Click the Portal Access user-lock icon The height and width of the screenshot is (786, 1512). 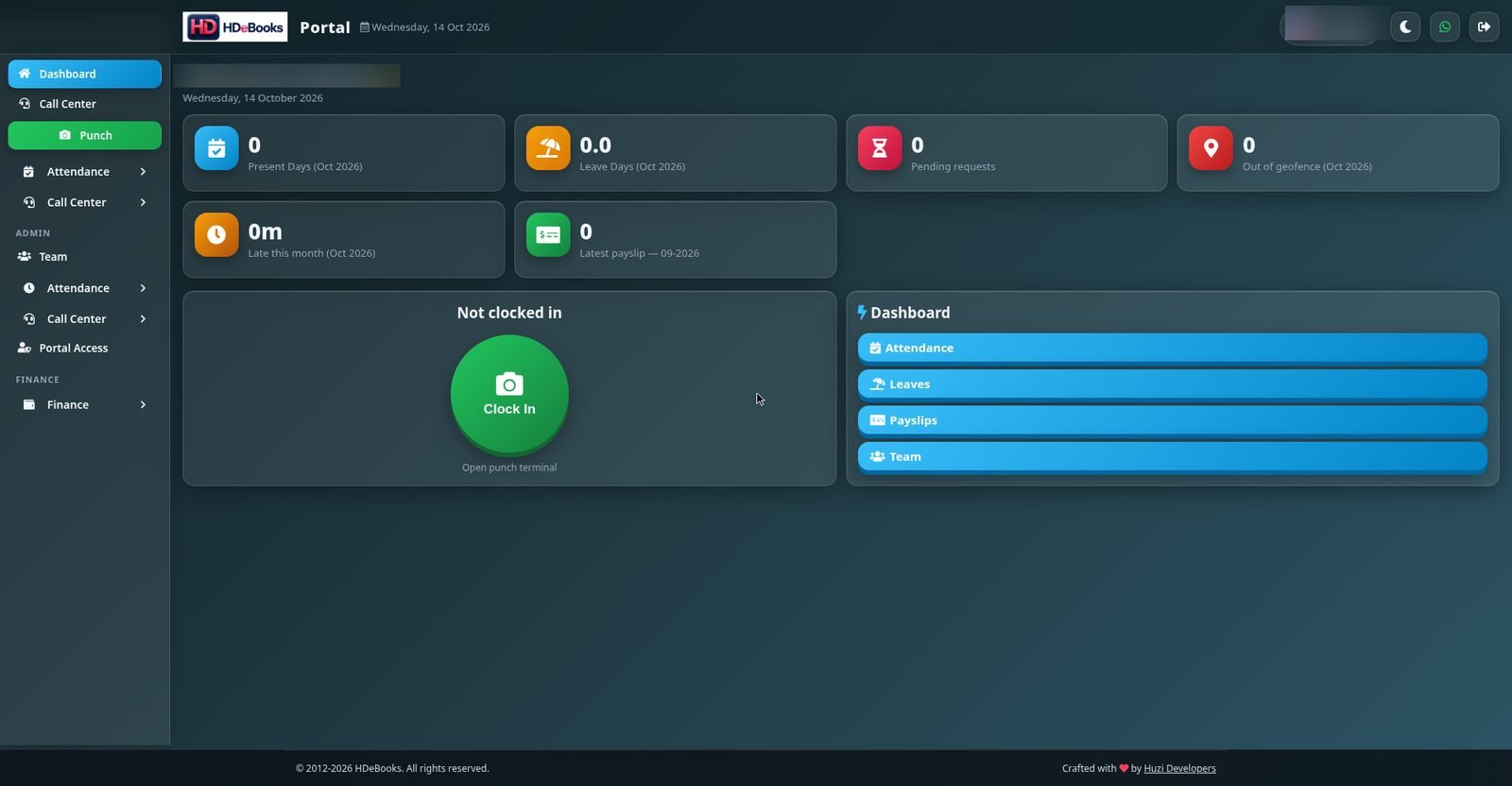[x=25, y=348]
